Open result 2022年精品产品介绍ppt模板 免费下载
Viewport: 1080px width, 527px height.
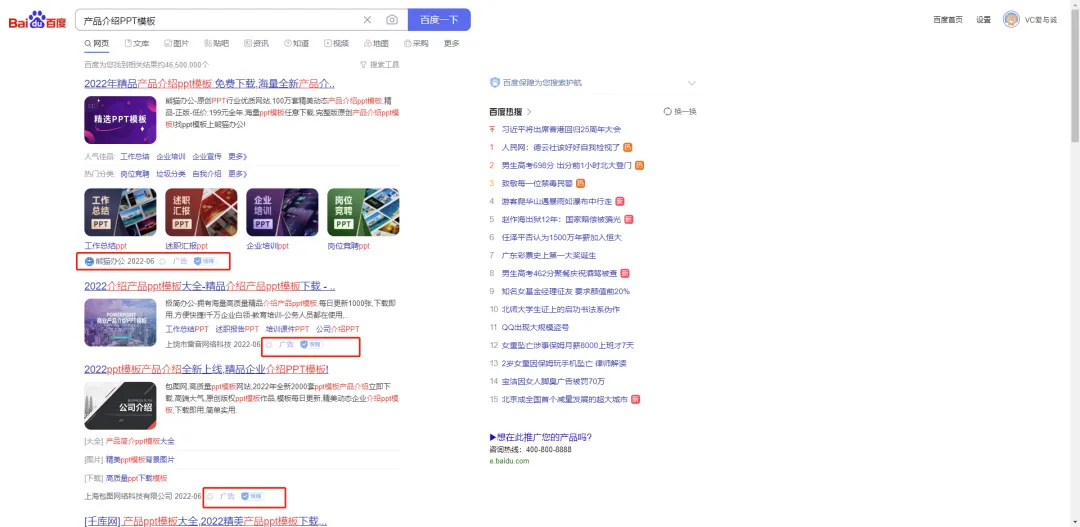209,84
